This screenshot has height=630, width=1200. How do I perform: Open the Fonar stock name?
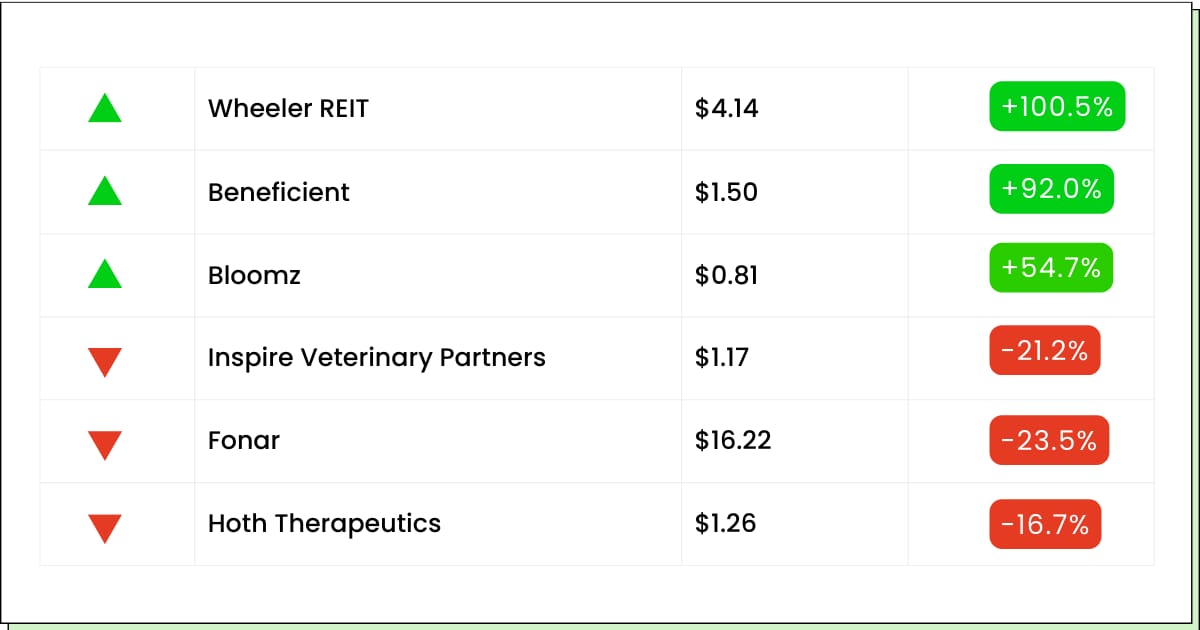point(244,440)
